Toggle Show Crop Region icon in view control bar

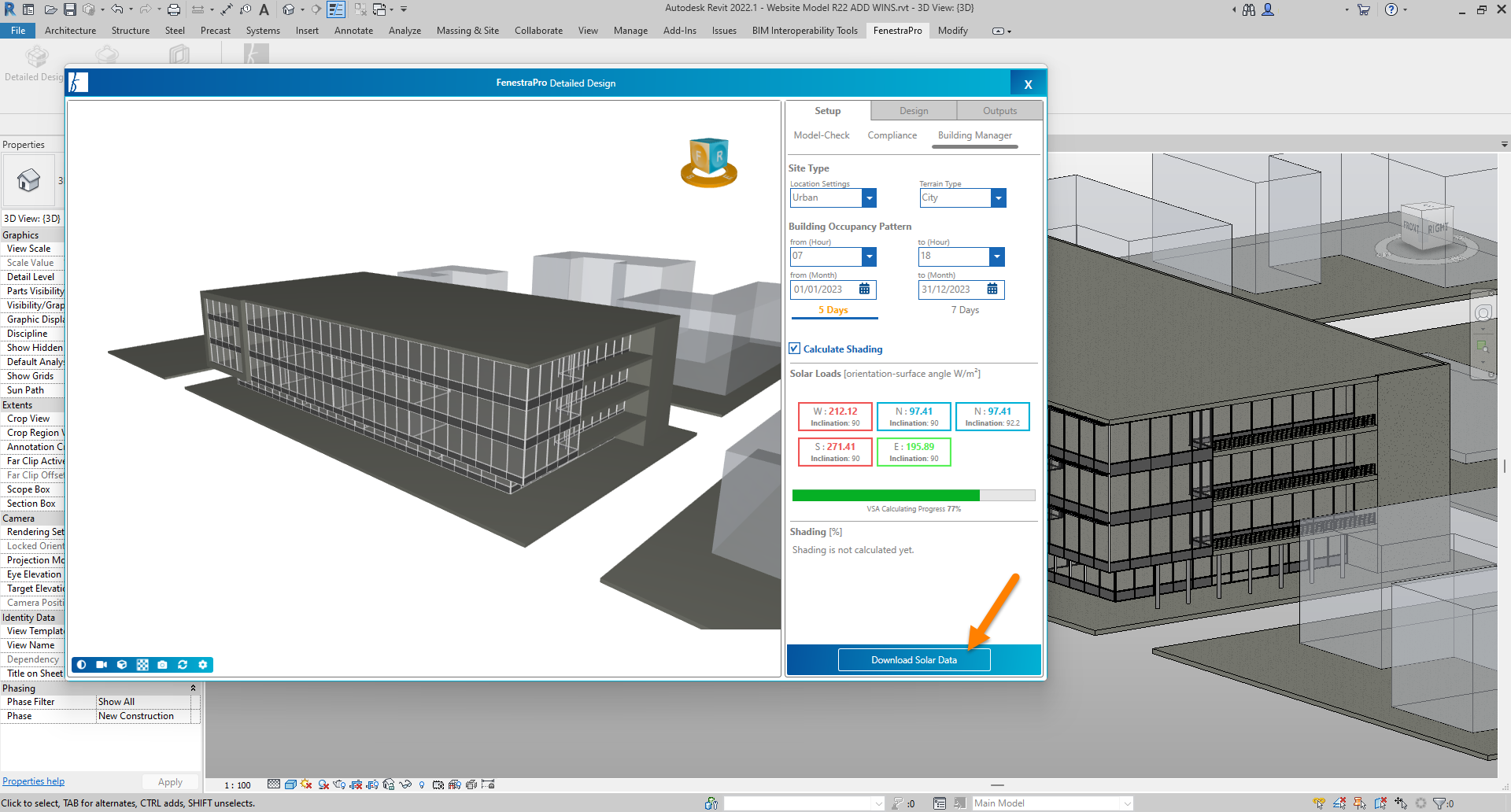372,784
